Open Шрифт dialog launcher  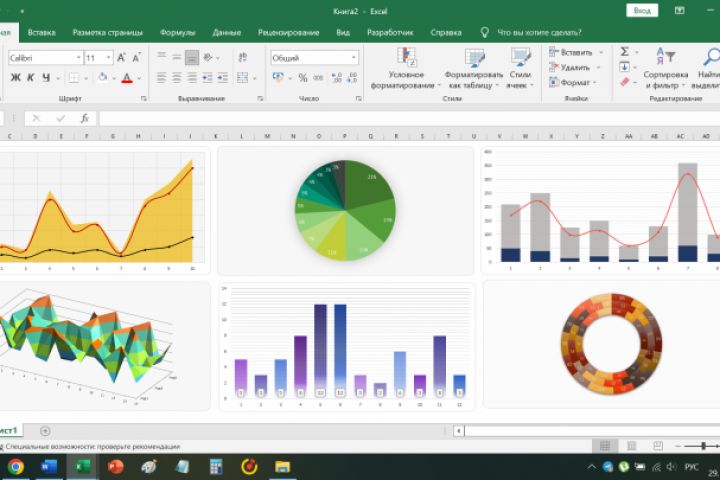(x=144, y=98)
